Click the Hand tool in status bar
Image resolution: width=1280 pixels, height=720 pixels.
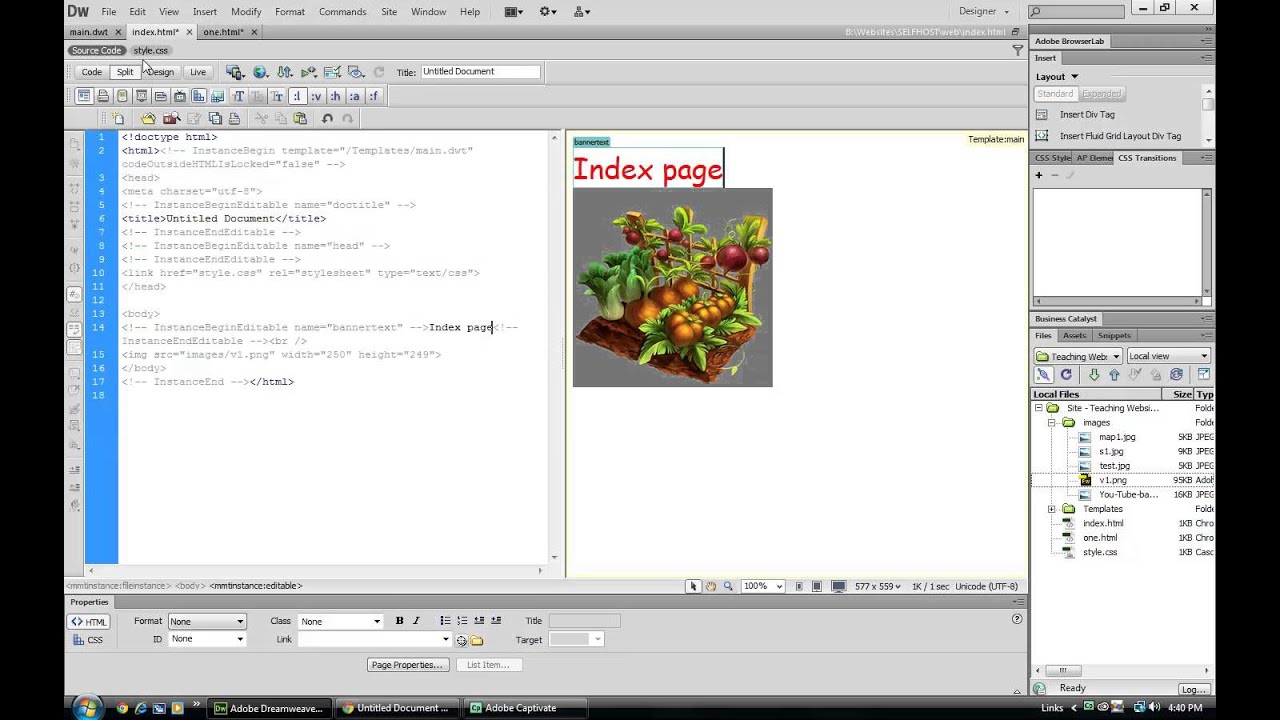tap(710, 586)
